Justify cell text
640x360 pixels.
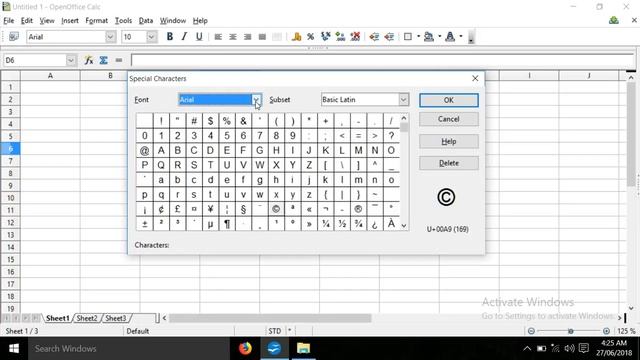click(x=262, y=37)
